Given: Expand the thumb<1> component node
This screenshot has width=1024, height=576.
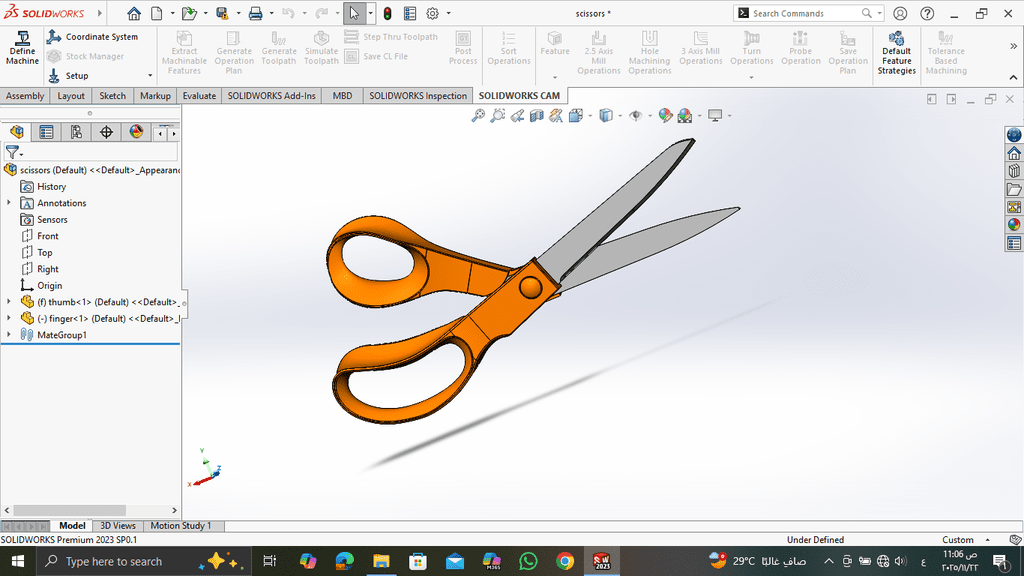Looking at the screenshot, I should (x=9, y=302).
